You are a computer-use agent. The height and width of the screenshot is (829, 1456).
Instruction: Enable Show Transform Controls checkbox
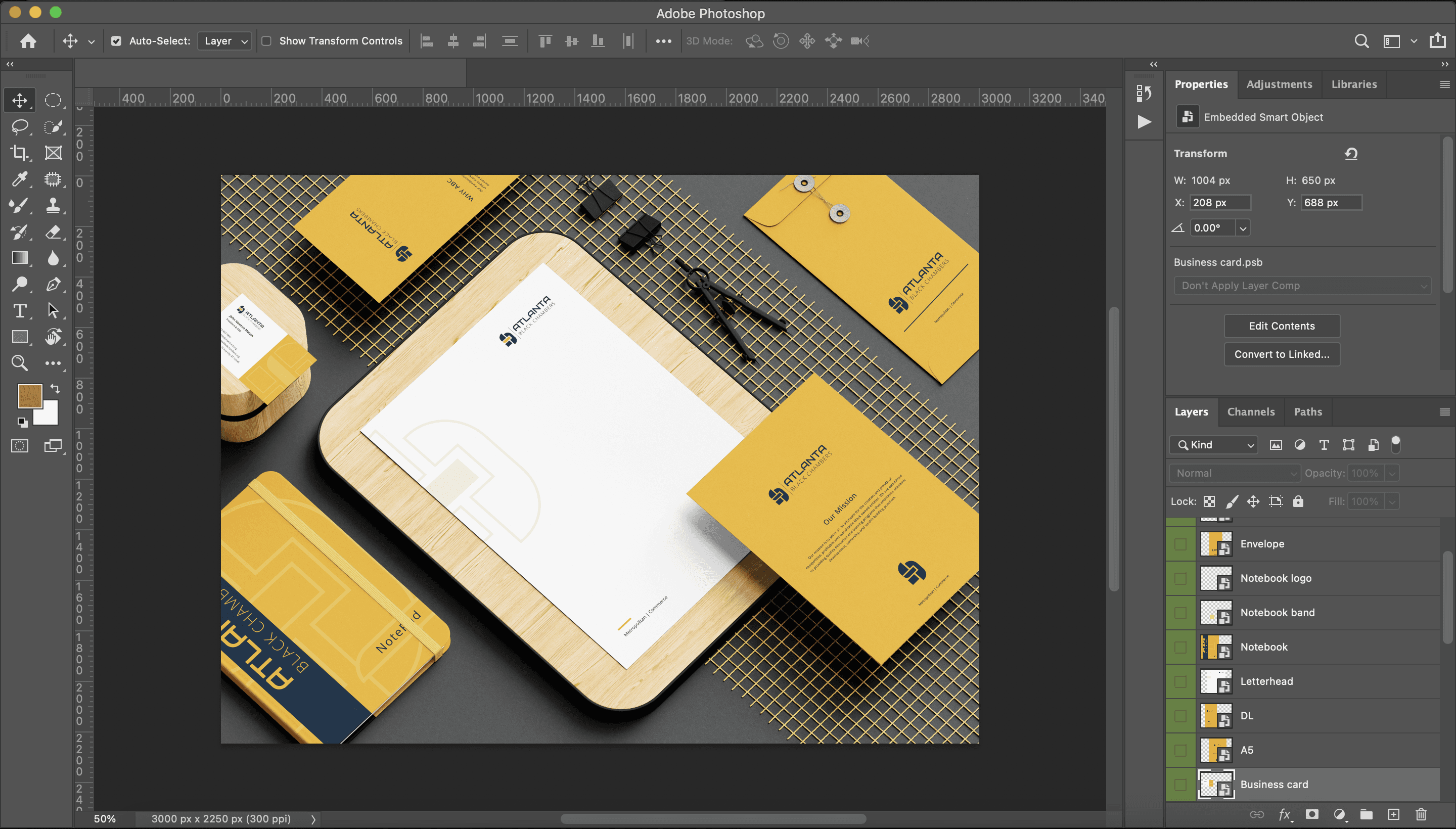(266, 41)
